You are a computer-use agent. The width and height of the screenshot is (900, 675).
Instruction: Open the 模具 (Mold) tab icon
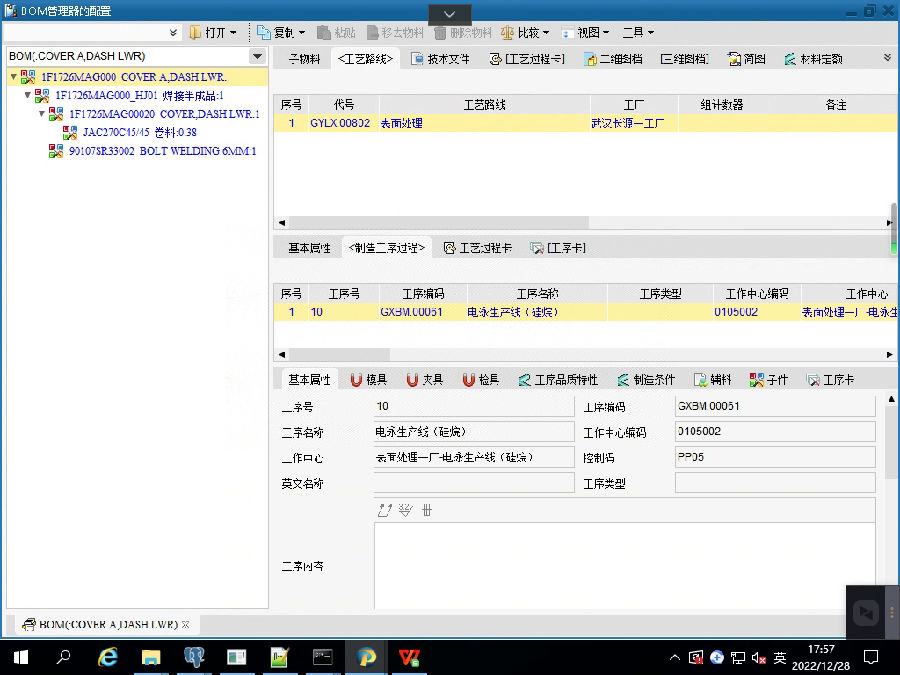click(357, 380)
